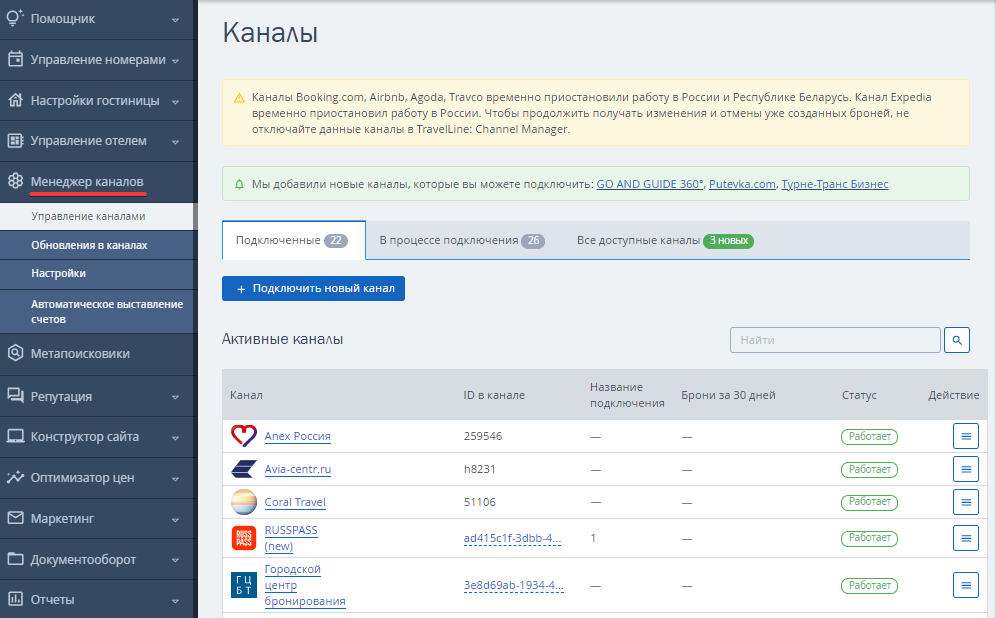
Task: Click the magnifier search button near Найти
Action: click(x=957, y=340)
